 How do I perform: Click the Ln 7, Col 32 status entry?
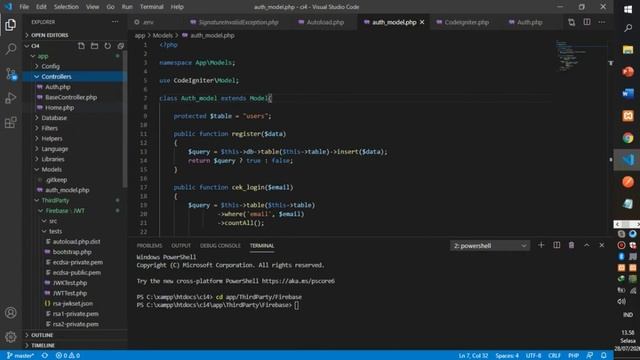(473, 356)
